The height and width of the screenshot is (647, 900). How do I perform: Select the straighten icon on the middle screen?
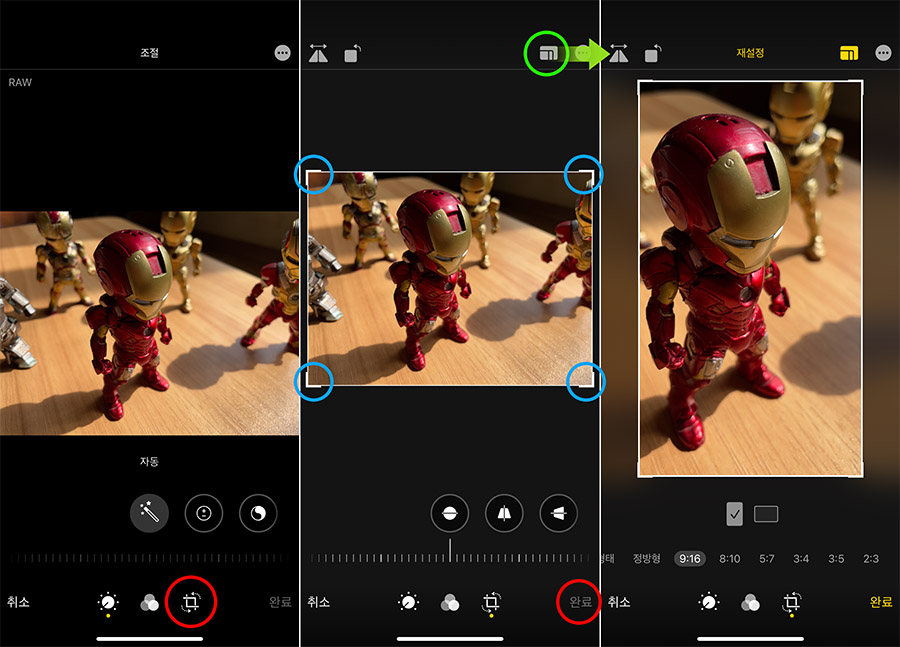(x=449, y=513)
